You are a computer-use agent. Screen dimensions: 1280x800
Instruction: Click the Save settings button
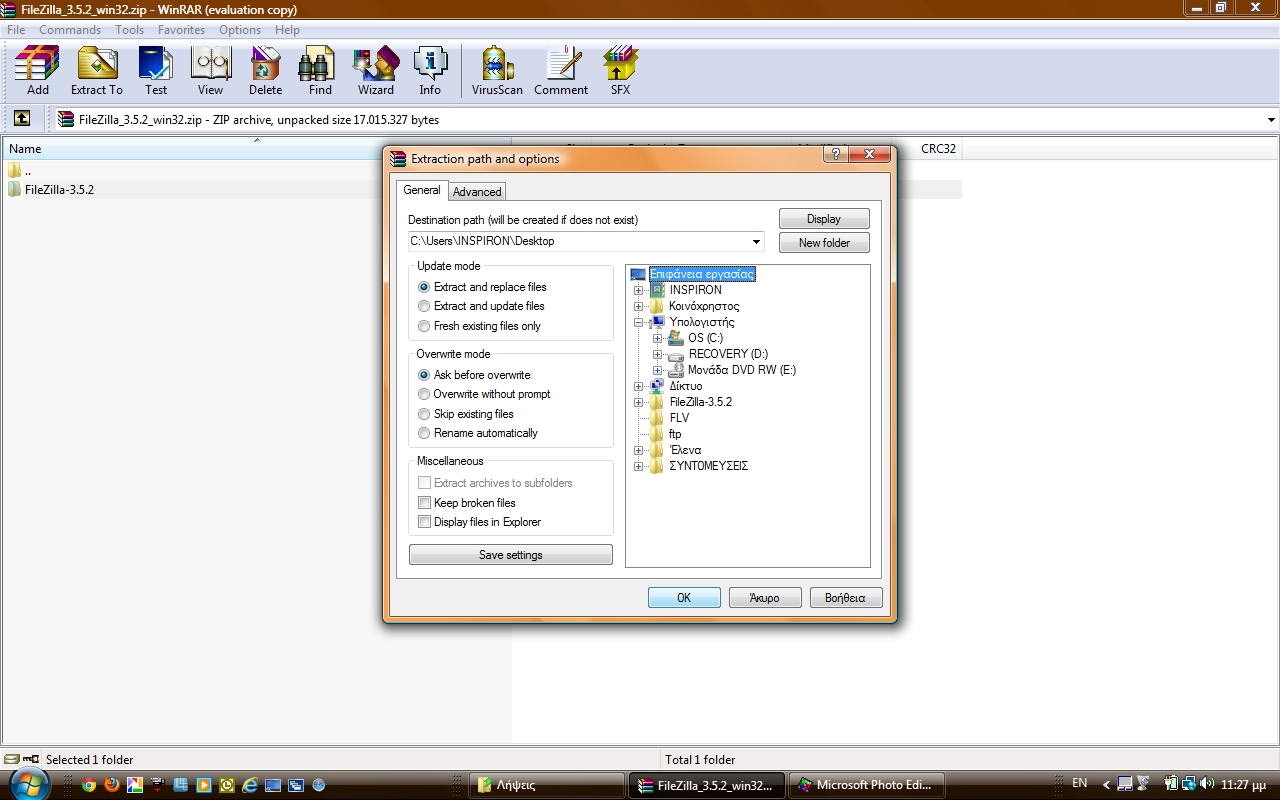coord(511,555)
